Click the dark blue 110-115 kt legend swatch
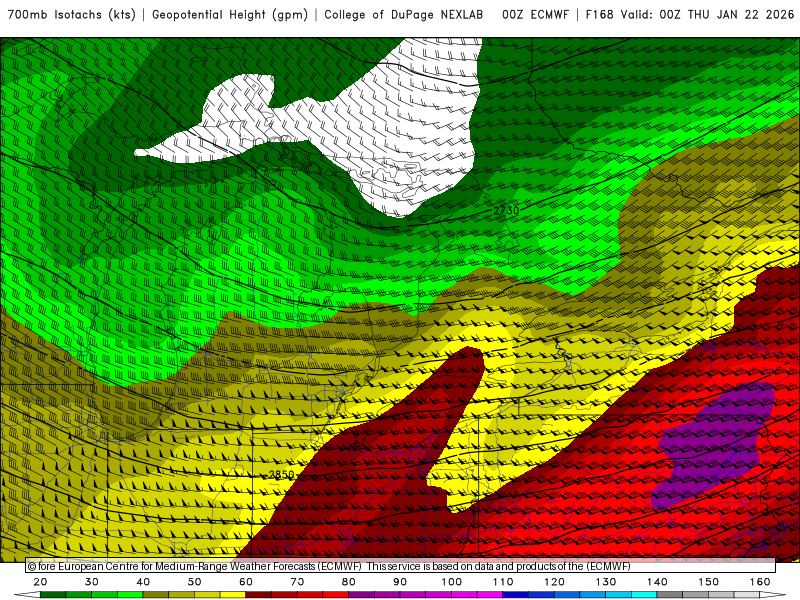 [516, 594]
